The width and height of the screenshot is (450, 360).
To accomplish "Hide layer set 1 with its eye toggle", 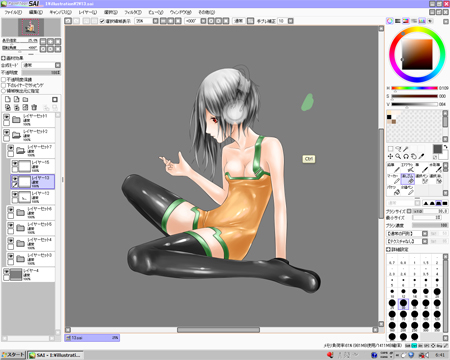I will (x=6, y=117).
